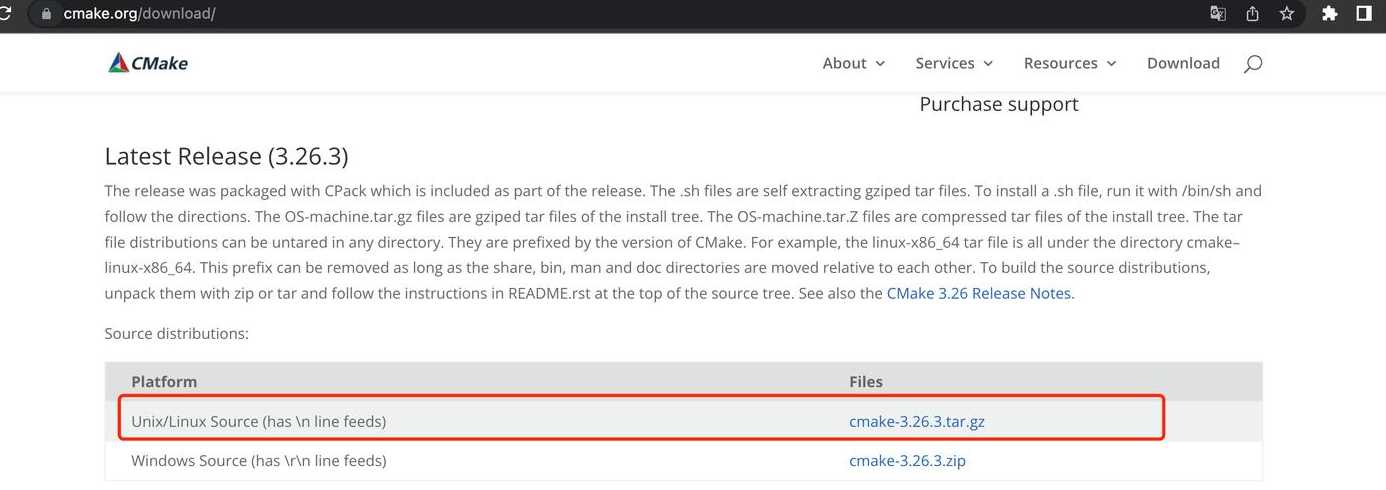Image resolution: width=1386 pixels, height=490 pixels.
Task: Click the padlock site info icon
Action: pyautogui.click(x=44, y=14)
